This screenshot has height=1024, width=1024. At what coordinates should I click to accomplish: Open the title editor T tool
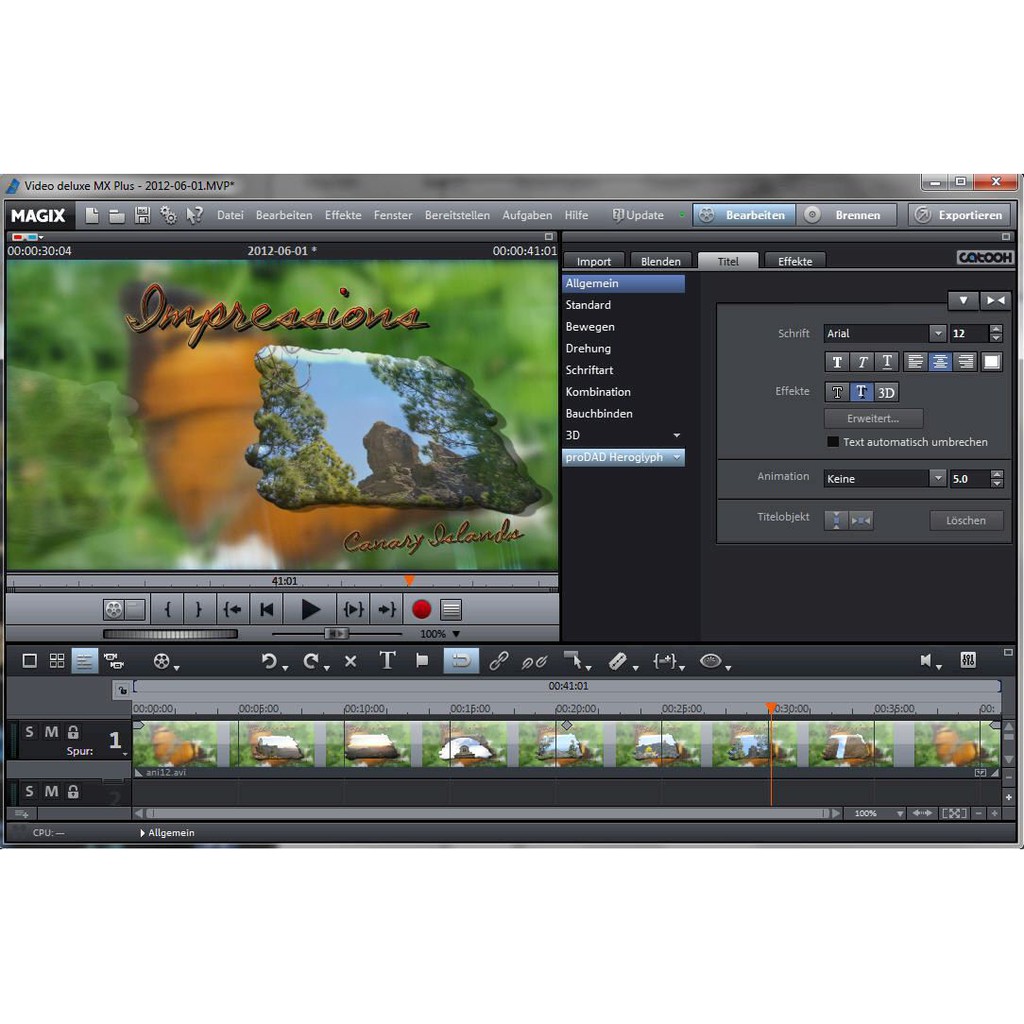click(x=387, y=661)
